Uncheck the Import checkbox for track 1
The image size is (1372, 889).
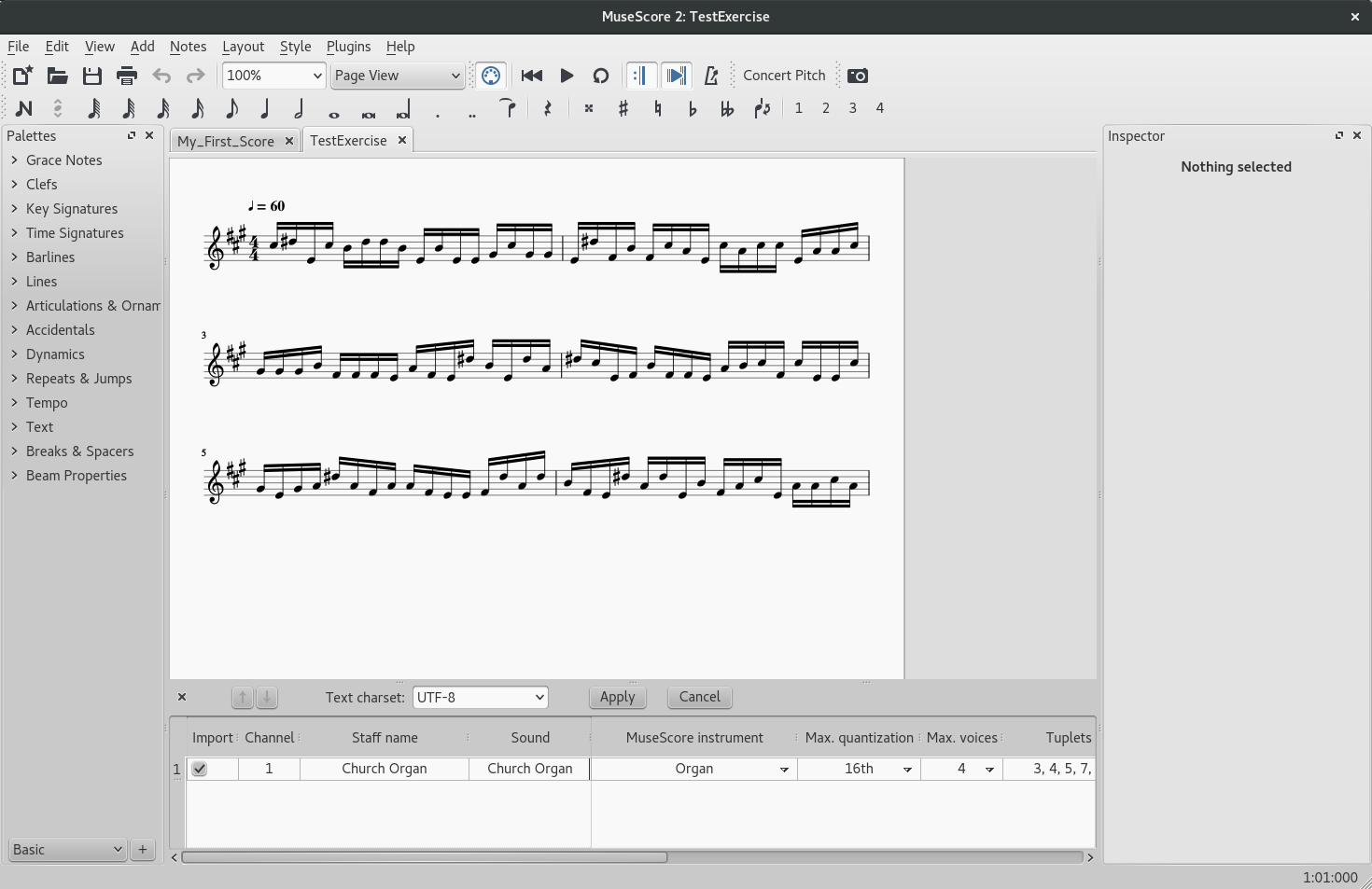point(200,769)
